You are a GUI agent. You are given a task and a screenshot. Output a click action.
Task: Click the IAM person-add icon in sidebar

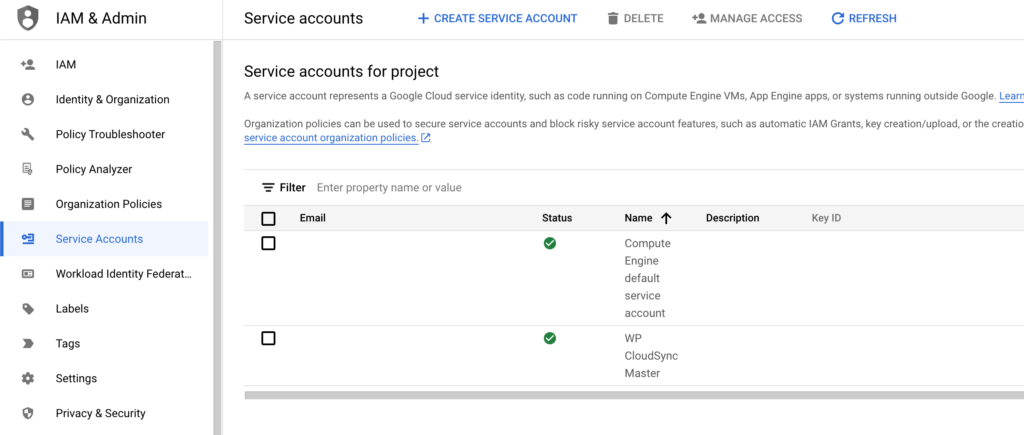click(28, 65)
